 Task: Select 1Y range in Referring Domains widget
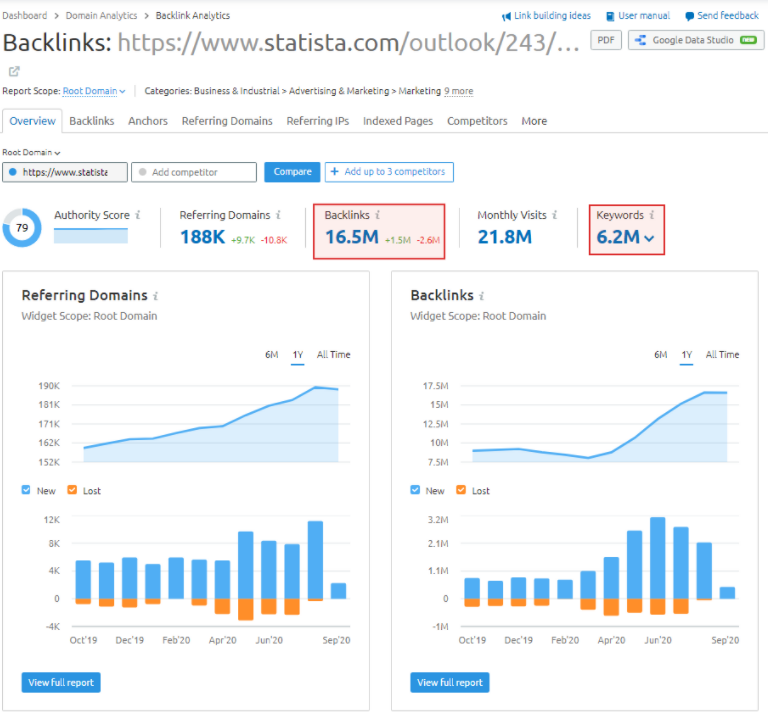click(x=298, y=355)
